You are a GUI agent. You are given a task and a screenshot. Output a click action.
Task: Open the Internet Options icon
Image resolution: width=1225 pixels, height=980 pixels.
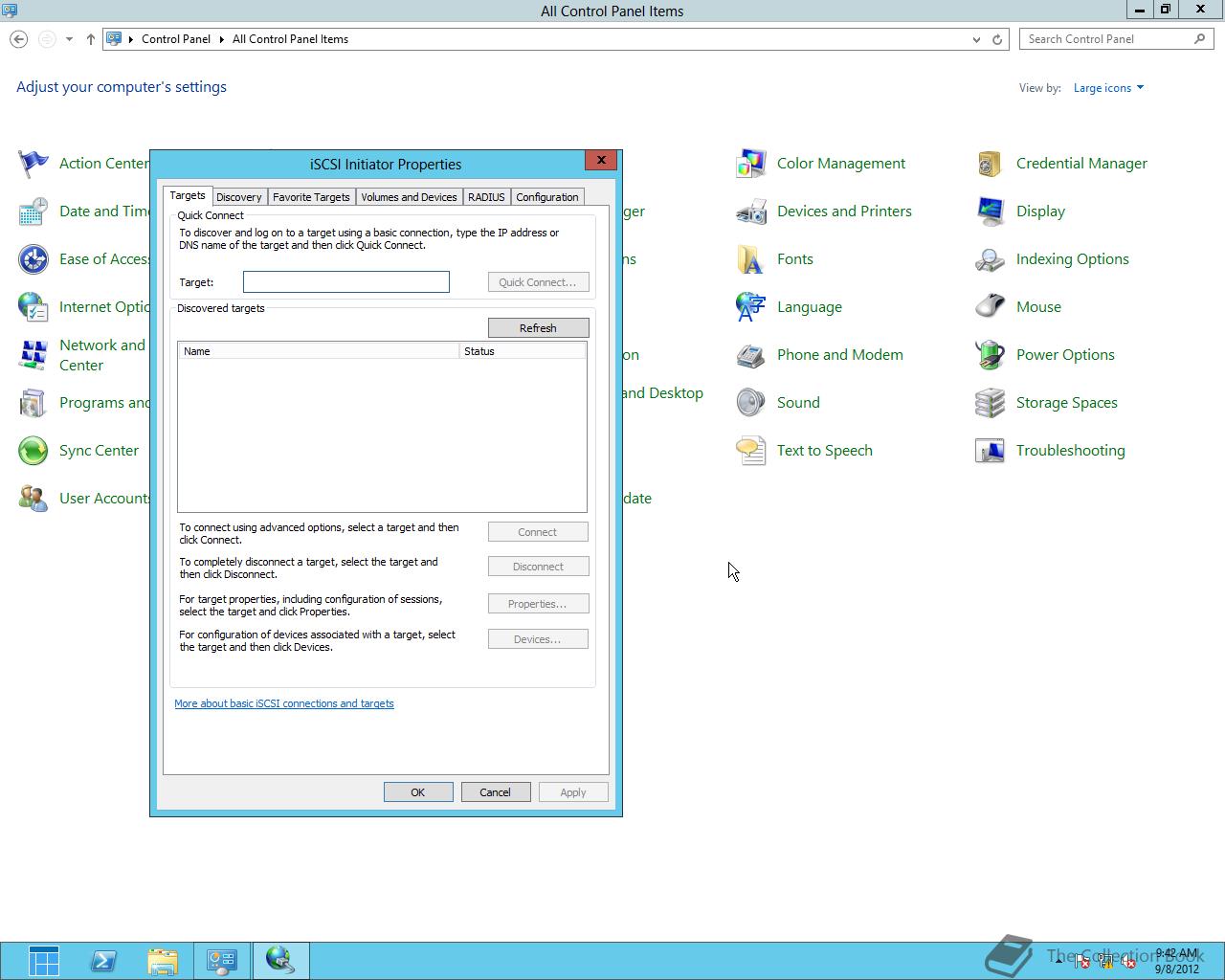[x=33, y=307]
